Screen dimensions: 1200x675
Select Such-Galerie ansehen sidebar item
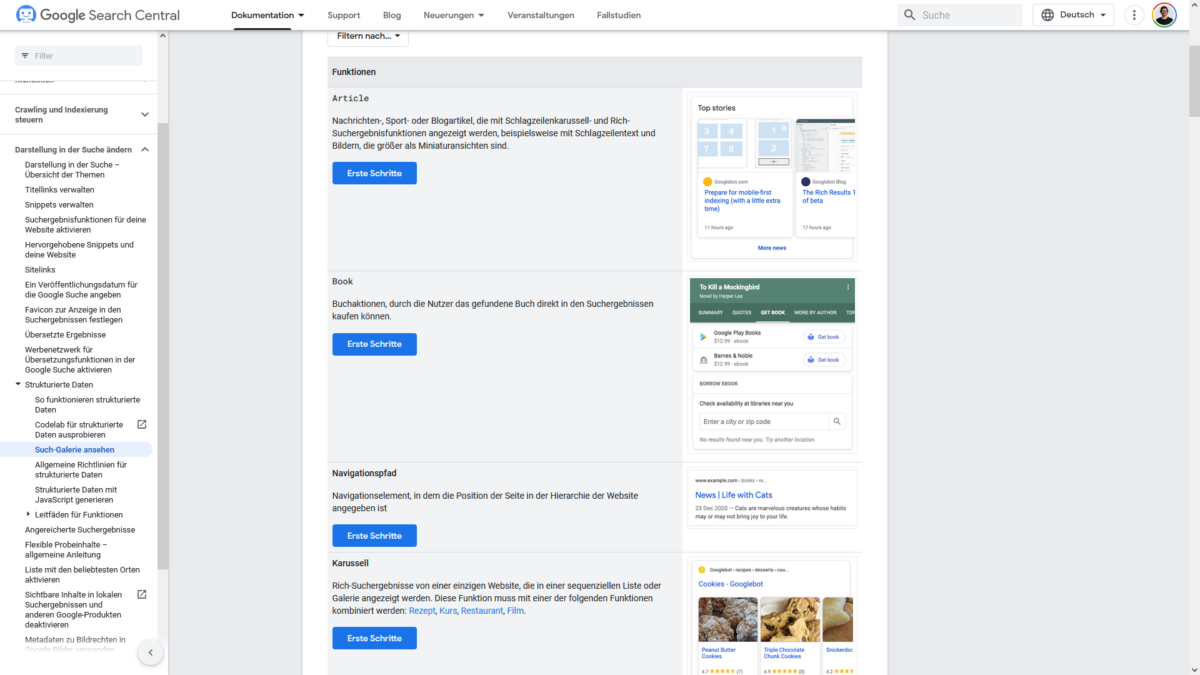75,450
